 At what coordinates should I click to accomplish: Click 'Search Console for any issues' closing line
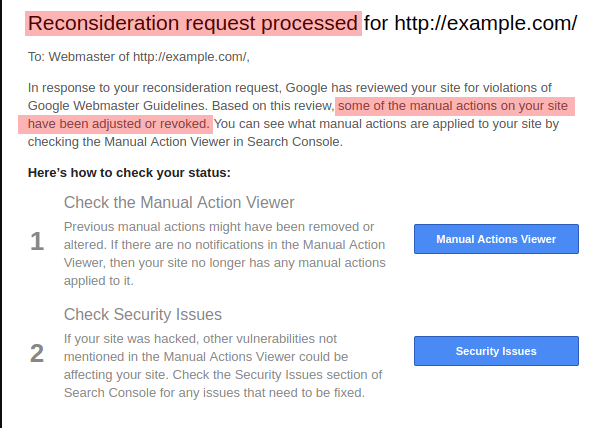pos(214,393)
